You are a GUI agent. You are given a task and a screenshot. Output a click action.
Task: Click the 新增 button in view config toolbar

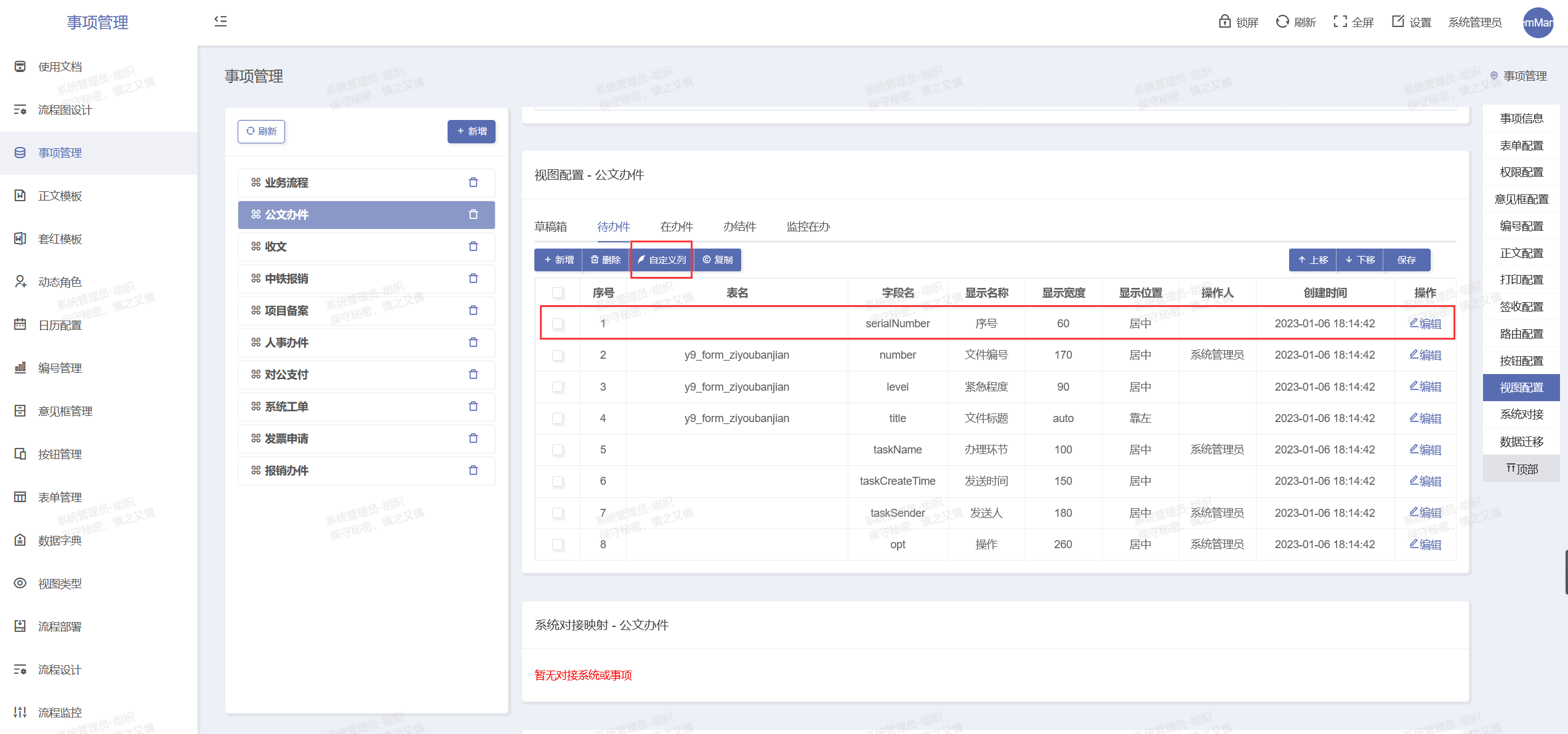[558, 260]
